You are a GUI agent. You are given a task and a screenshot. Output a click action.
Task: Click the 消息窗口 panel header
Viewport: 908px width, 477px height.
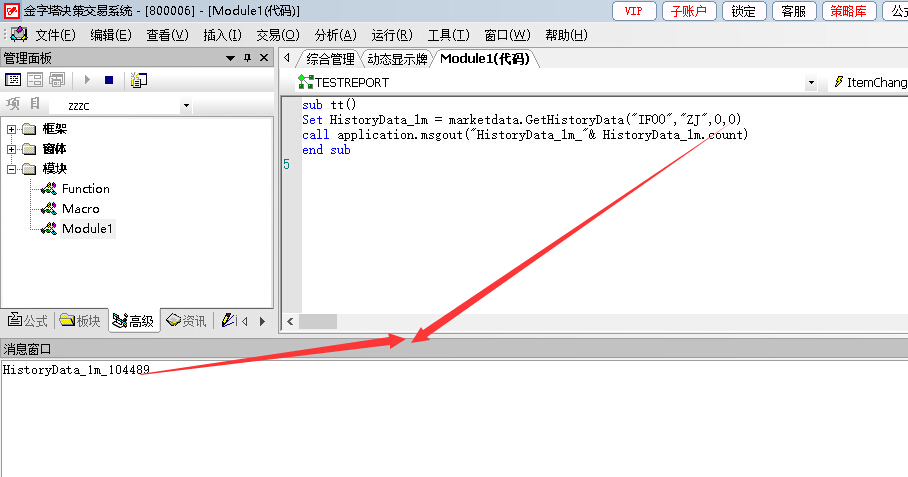click(x=454, y=349)
